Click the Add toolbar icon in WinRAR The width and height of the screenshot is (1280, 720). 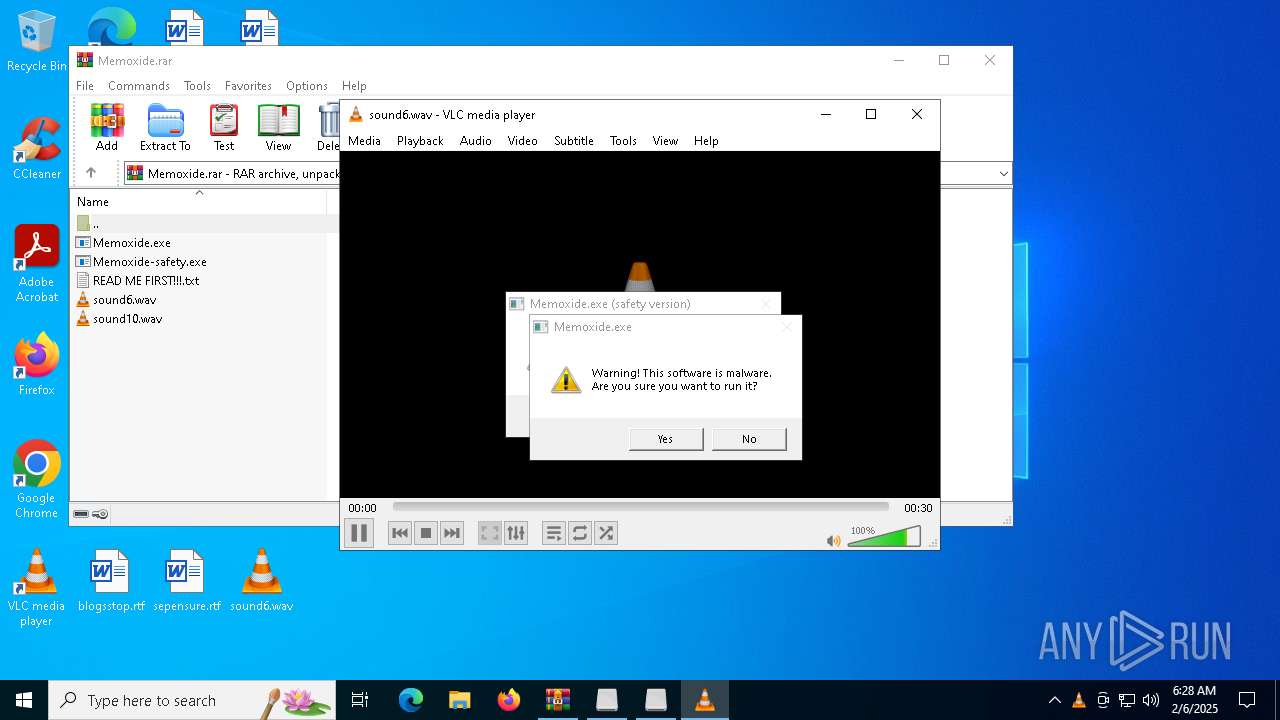[x=107, y=128]
